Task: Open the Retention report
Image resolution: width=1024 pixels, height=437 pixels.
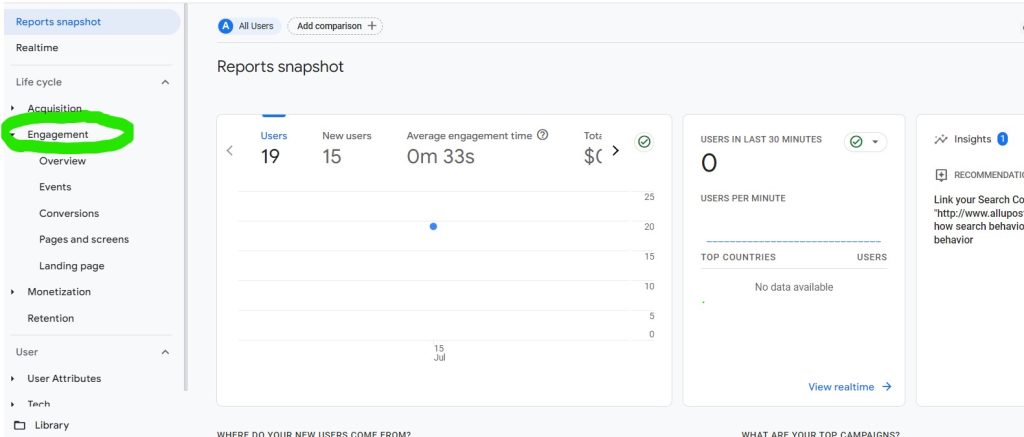Action: coord(50,318)
